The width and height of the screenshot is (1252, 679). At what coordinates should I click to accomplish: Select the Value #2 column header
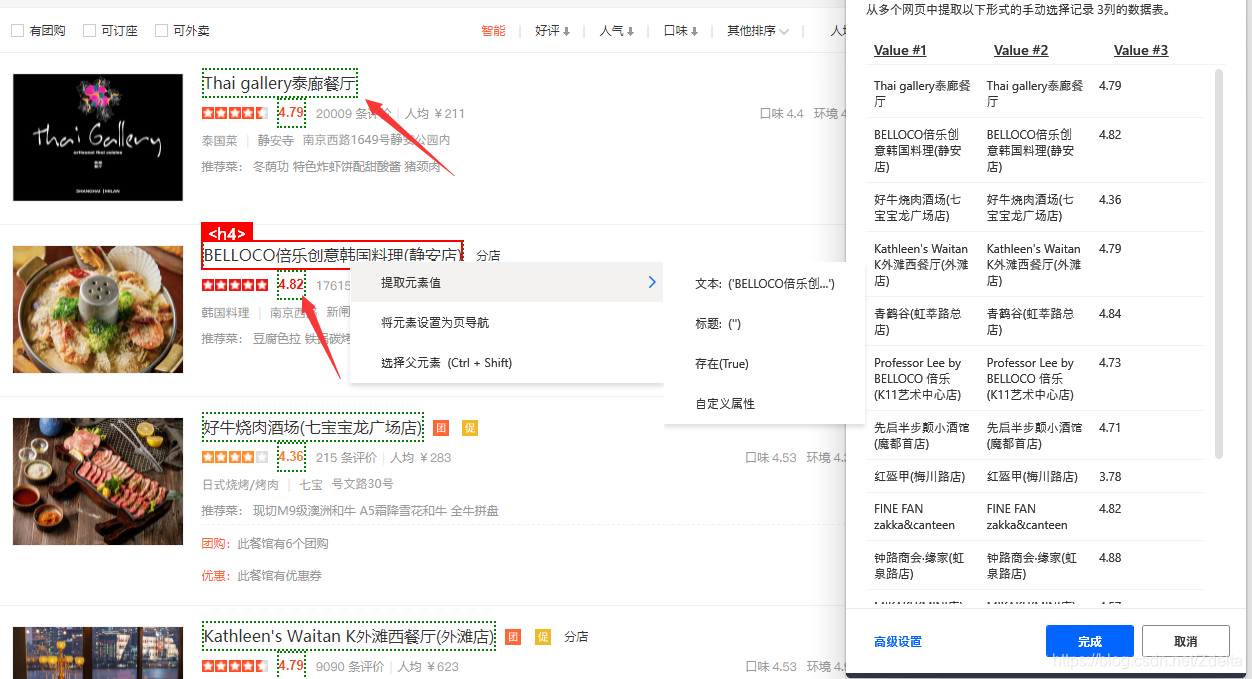coord(1021,50)
